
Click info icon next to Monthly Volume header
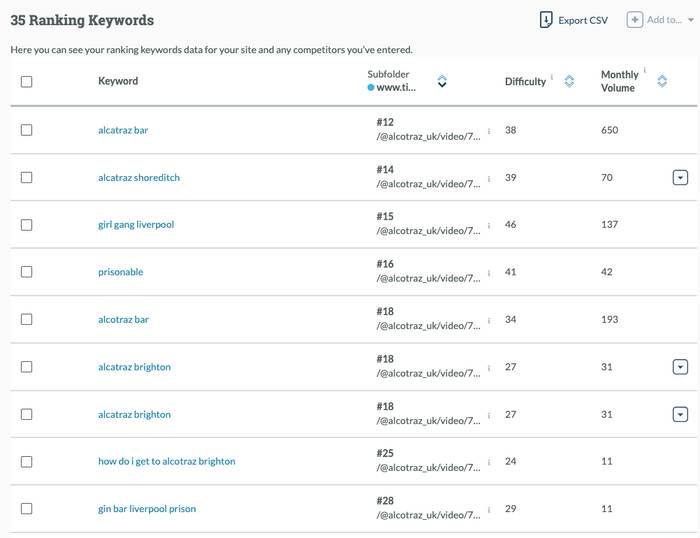click(645, 71)
